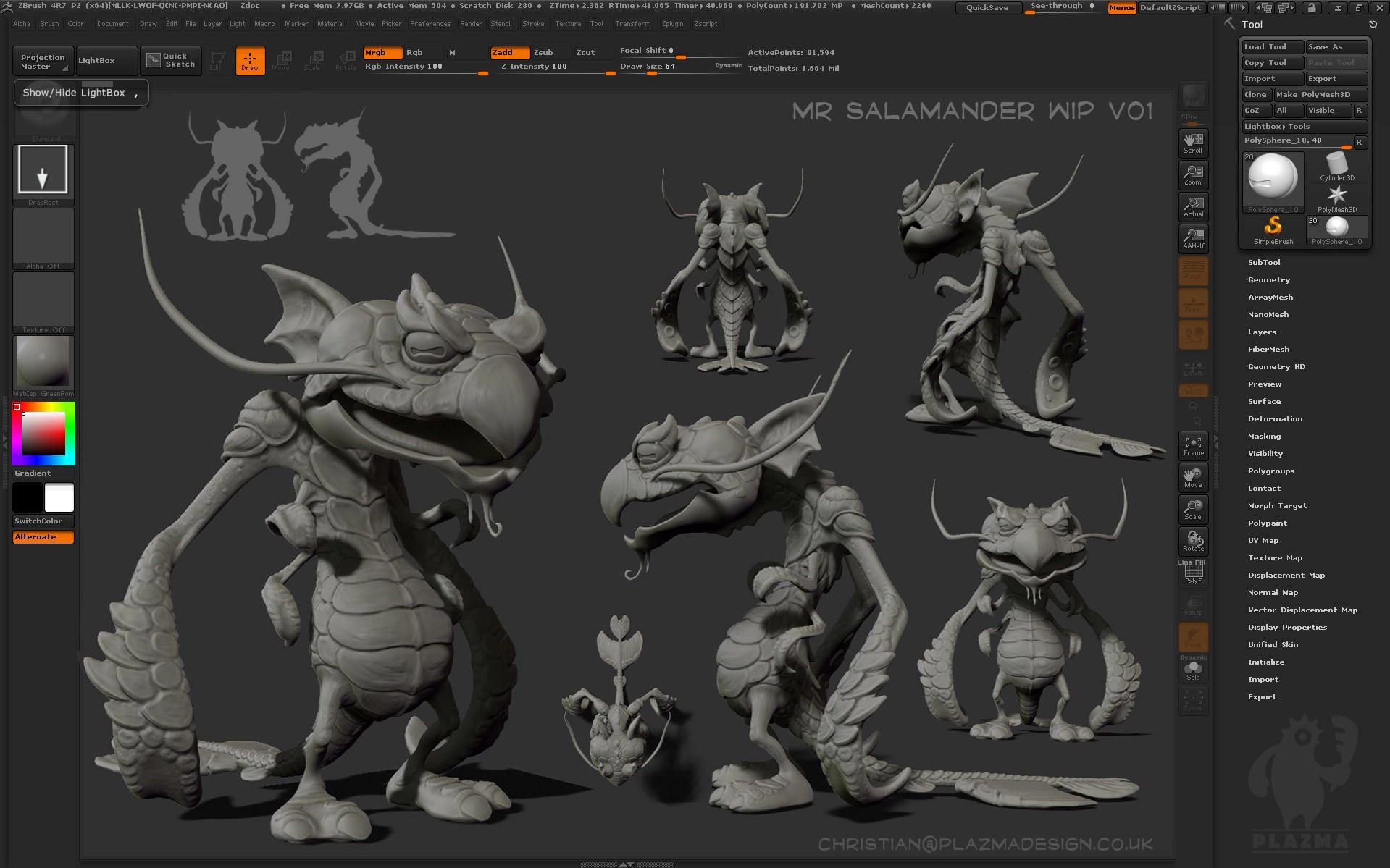Click the Load Tool button
This screenshot has height=868, width=1390.
[x=1271, y=46]
